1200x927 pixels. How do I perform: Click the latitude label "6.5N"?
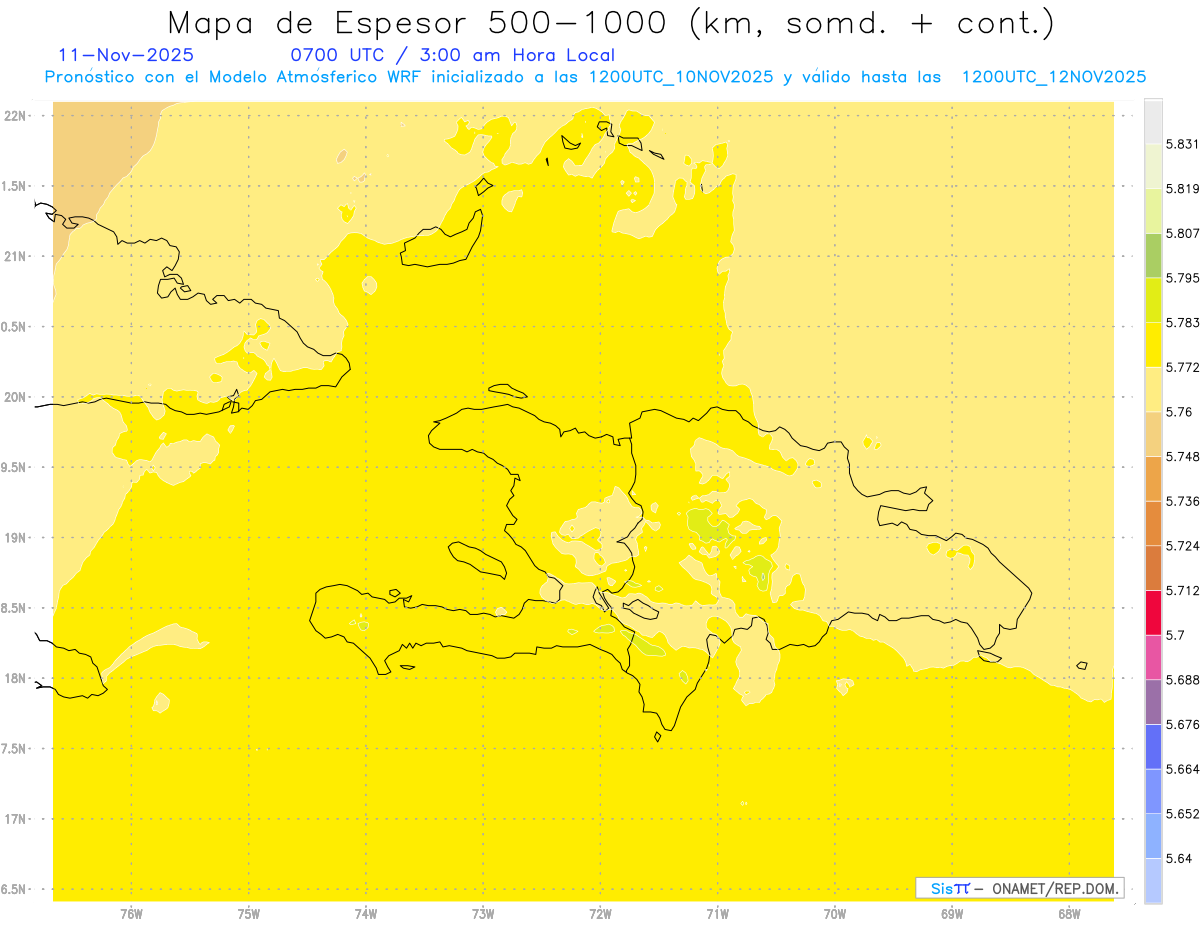[x=15, y=889]
